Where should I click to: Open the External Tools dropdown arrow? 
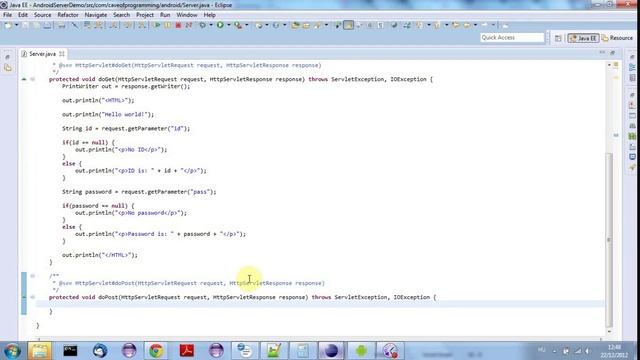point(247,25)
